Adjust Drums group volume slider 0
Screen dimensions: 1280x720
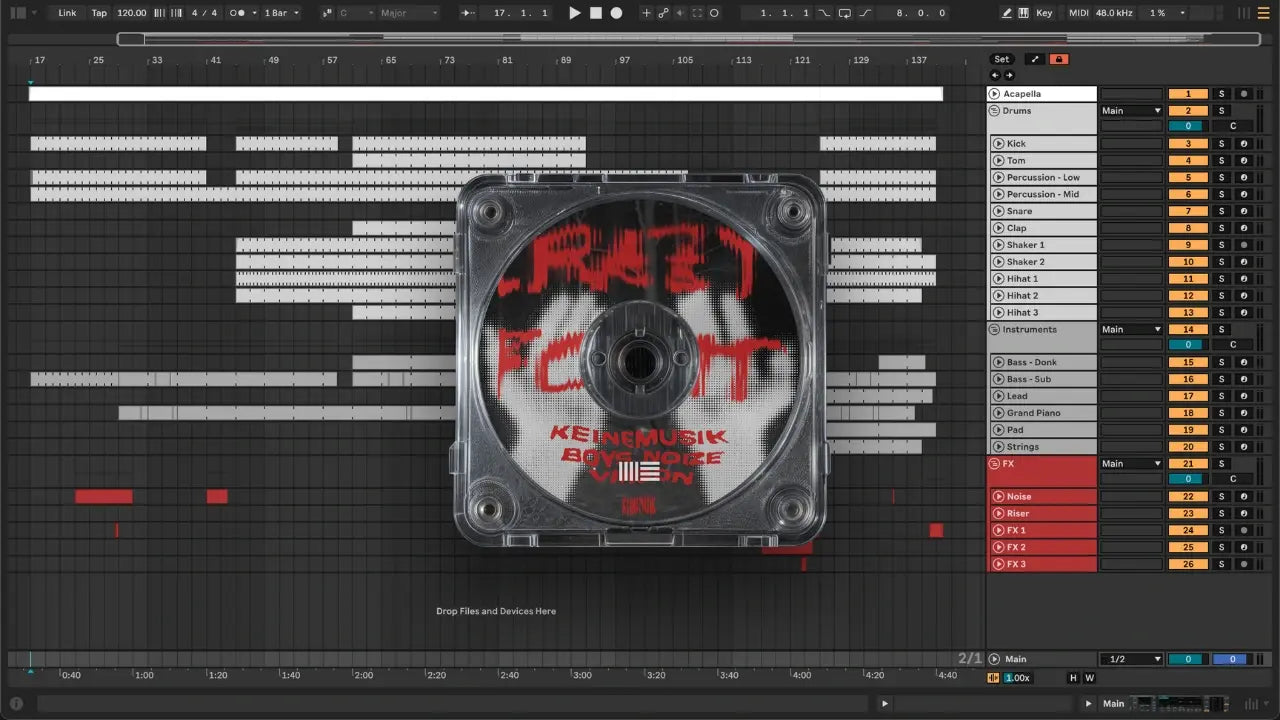(x=1188, y=126)
